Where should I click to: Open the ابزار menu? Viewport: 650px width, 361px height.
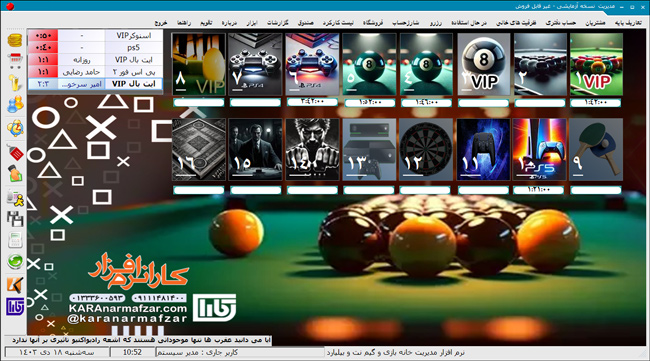pyautogui.click(x=252, y=23)
